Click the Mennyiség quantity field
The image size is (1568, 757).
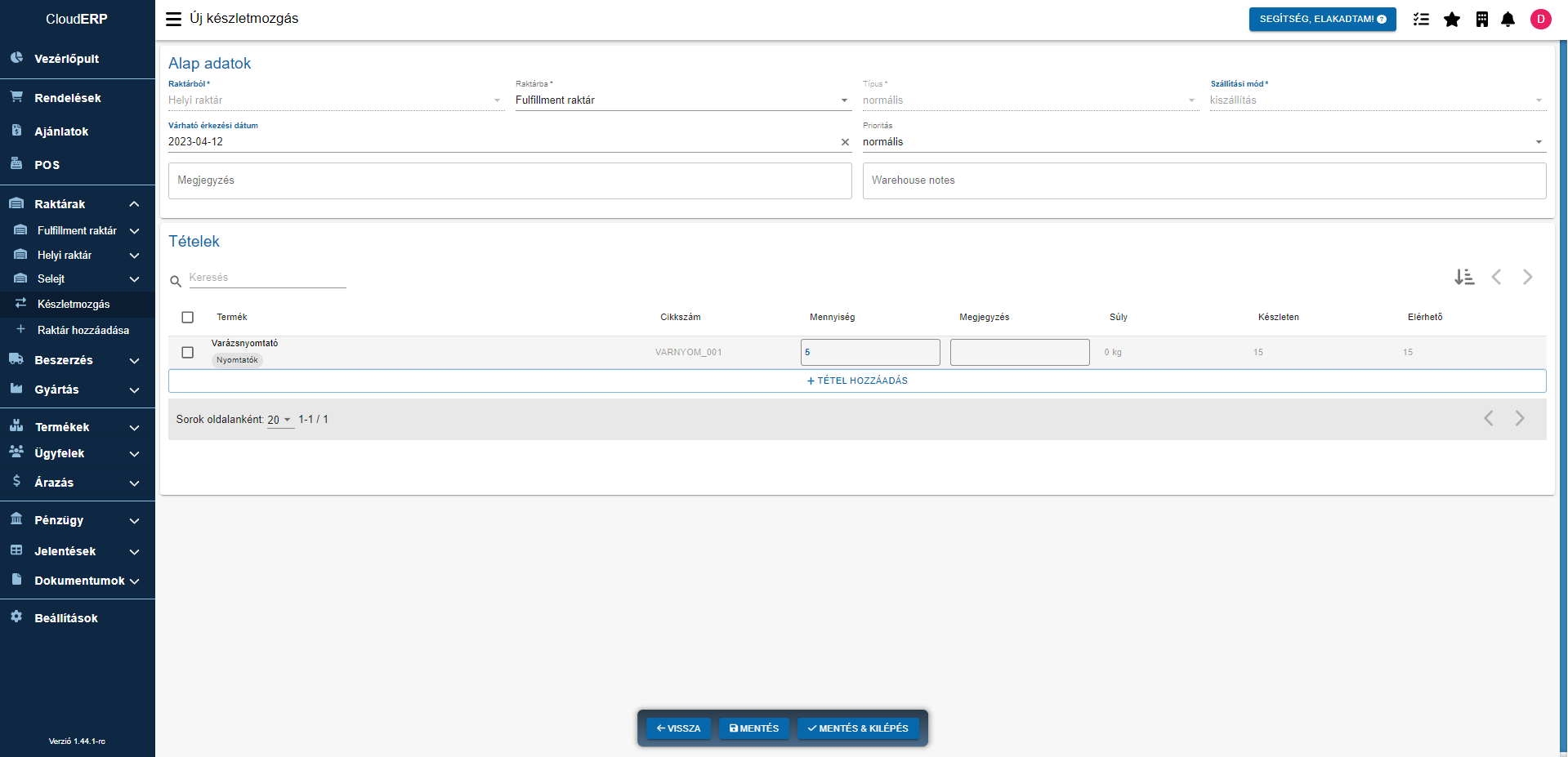[870, 352]
